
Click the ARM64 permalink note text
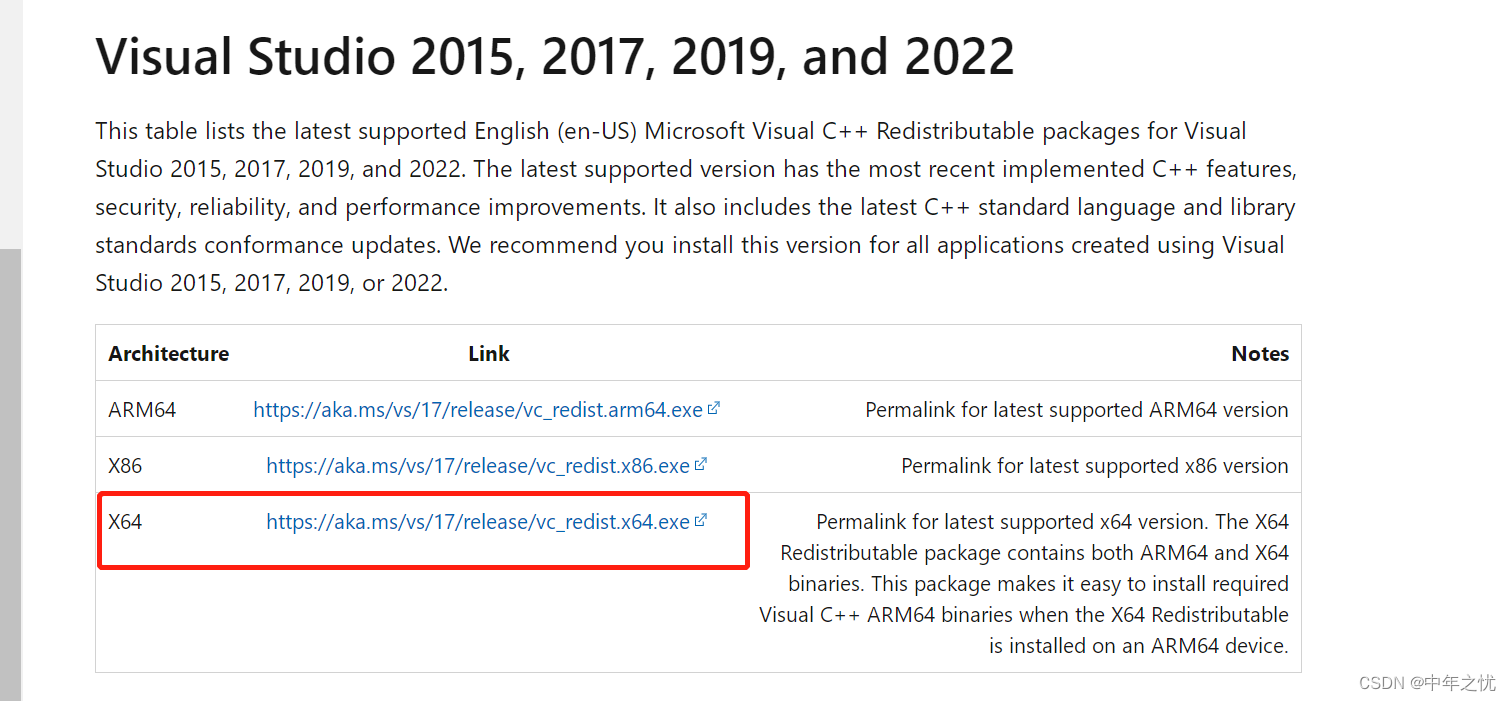pyautogui.click(x=1077, y=409)
